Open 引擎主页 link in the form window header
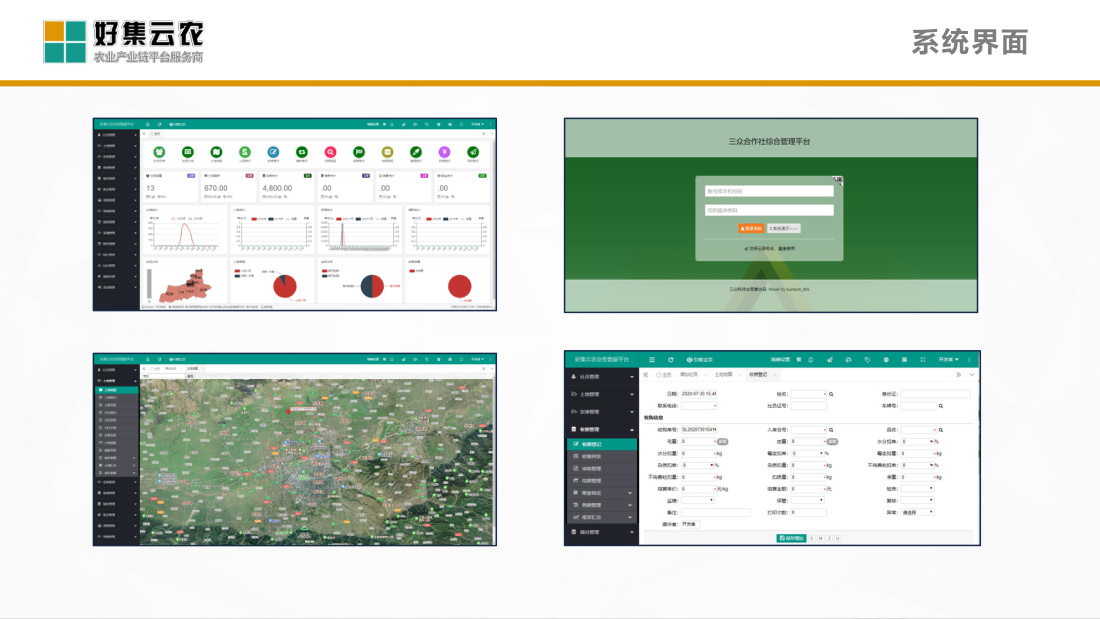This screenshot has width=1100, height=619. (x=699, y=359)
